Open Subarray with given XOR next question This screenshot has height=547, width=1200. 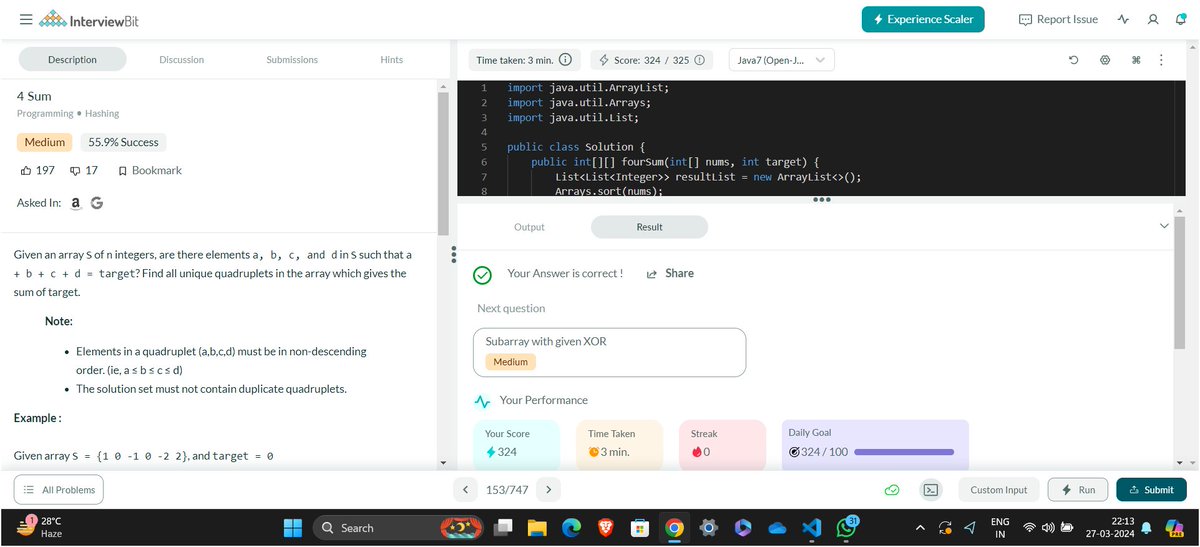[611, 352]
